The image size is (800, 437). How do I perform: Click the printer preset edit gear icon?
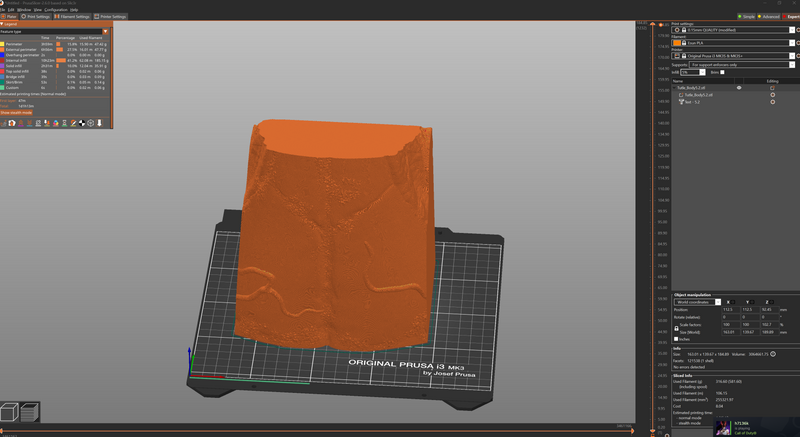[x=798, y=56]
